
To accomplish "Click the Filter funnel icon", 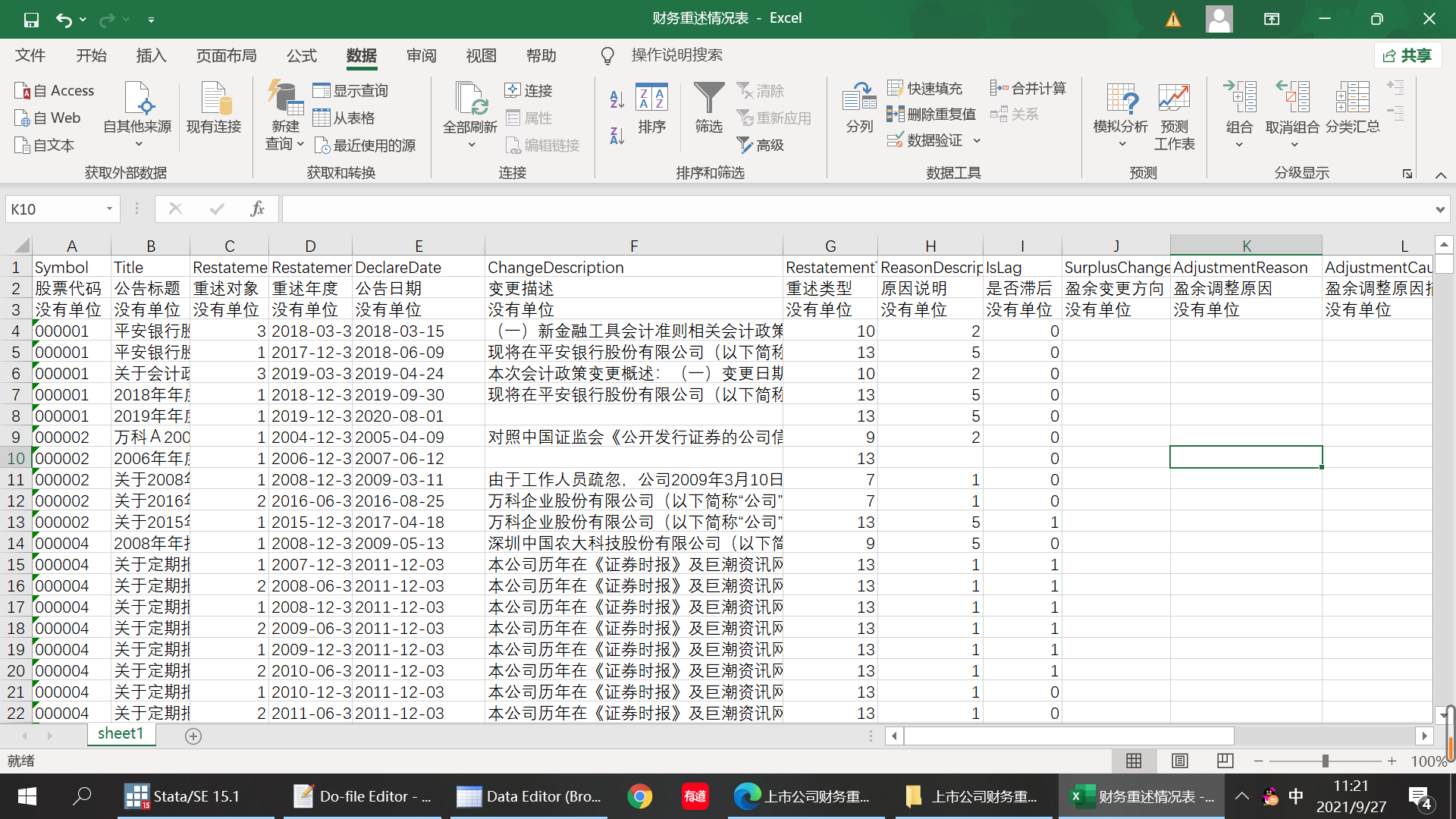I will tap(709, 99).
